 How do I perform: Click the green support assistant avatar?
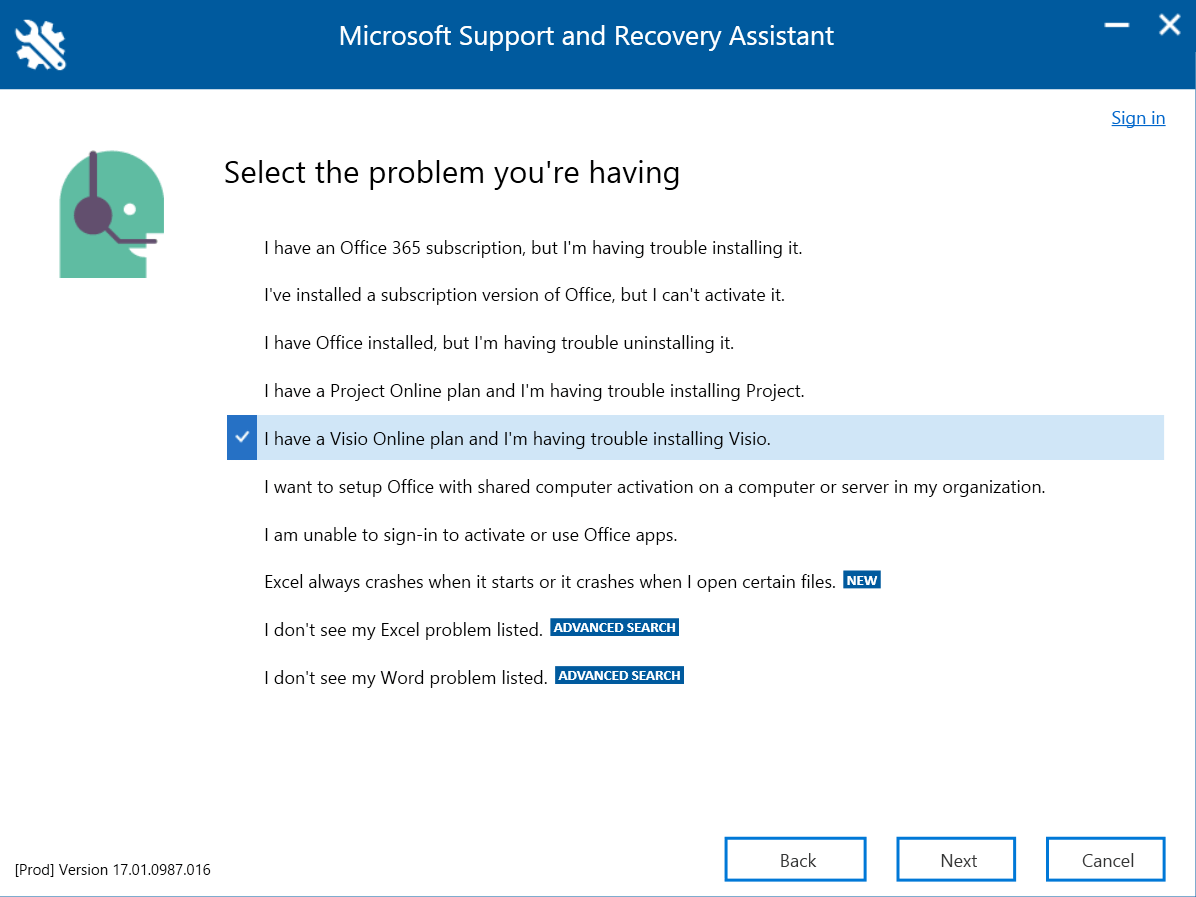(x=110, y=212)
